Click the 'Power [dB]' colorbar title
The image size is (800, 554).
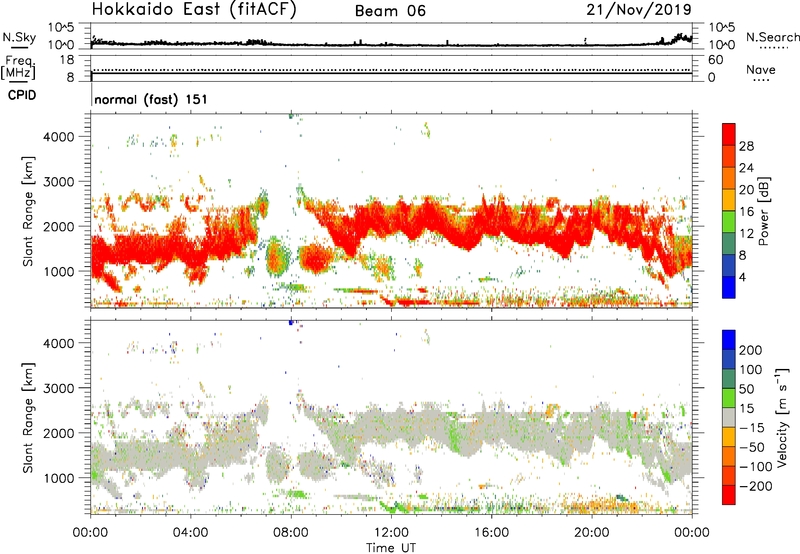point(764,211)
